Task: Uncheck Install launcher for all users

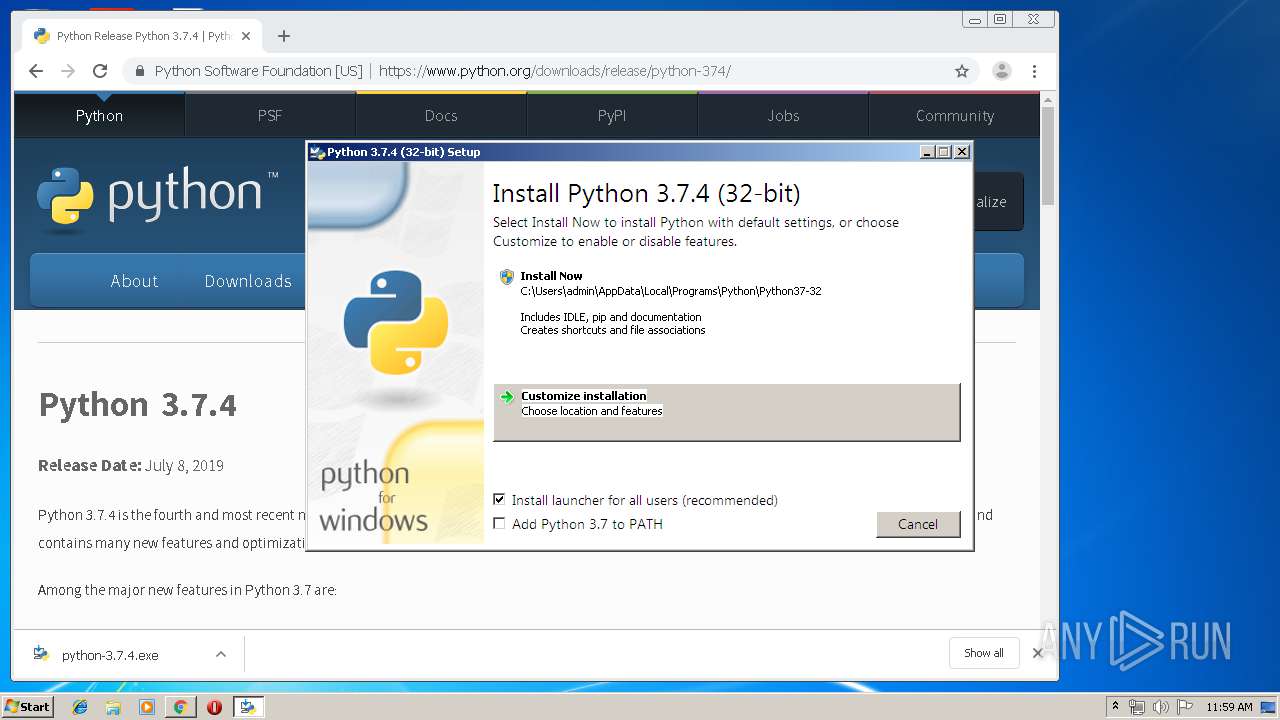Action: tap(499, 499)
